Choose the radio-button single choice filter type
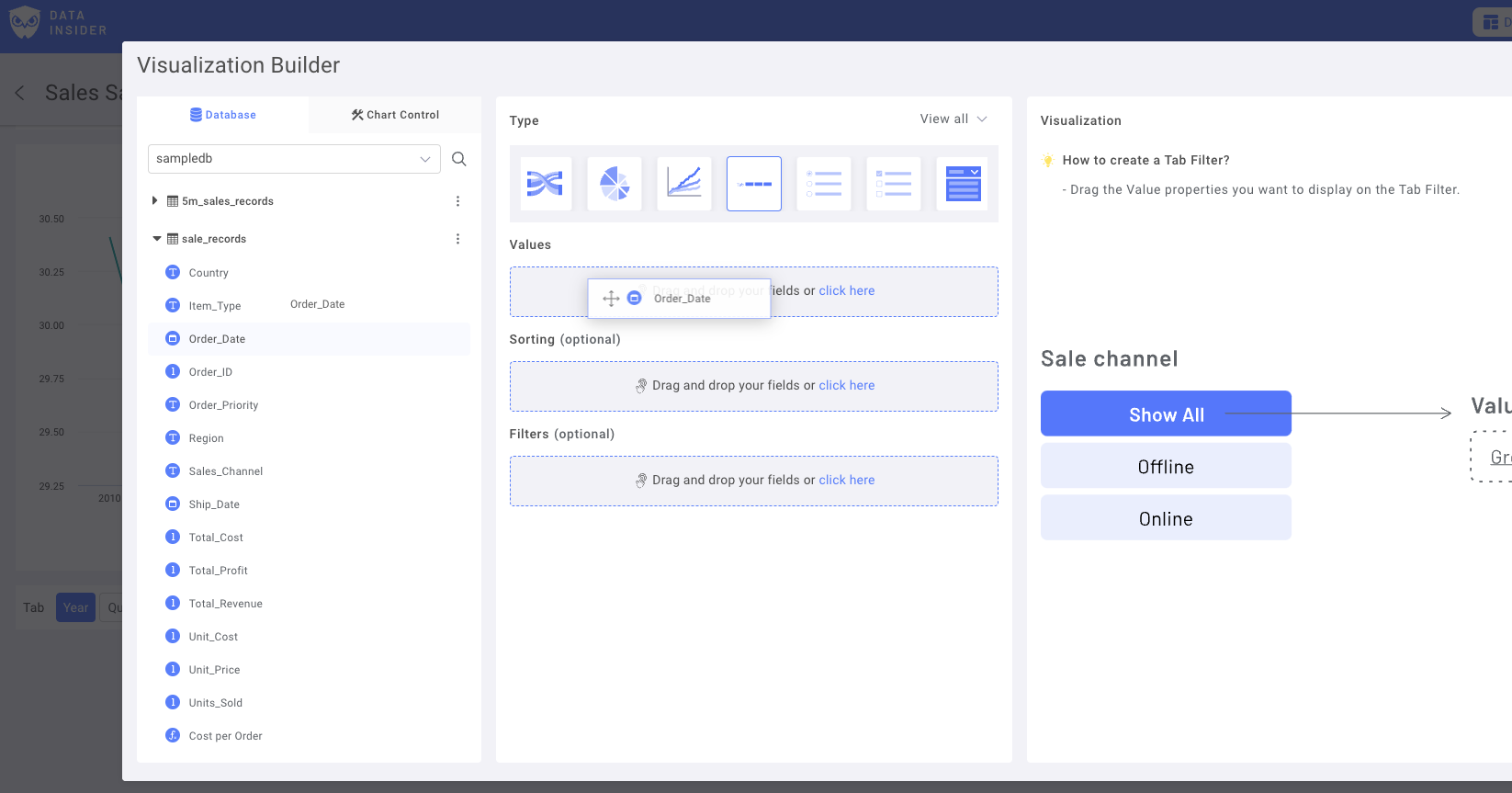 coord(824,184)
